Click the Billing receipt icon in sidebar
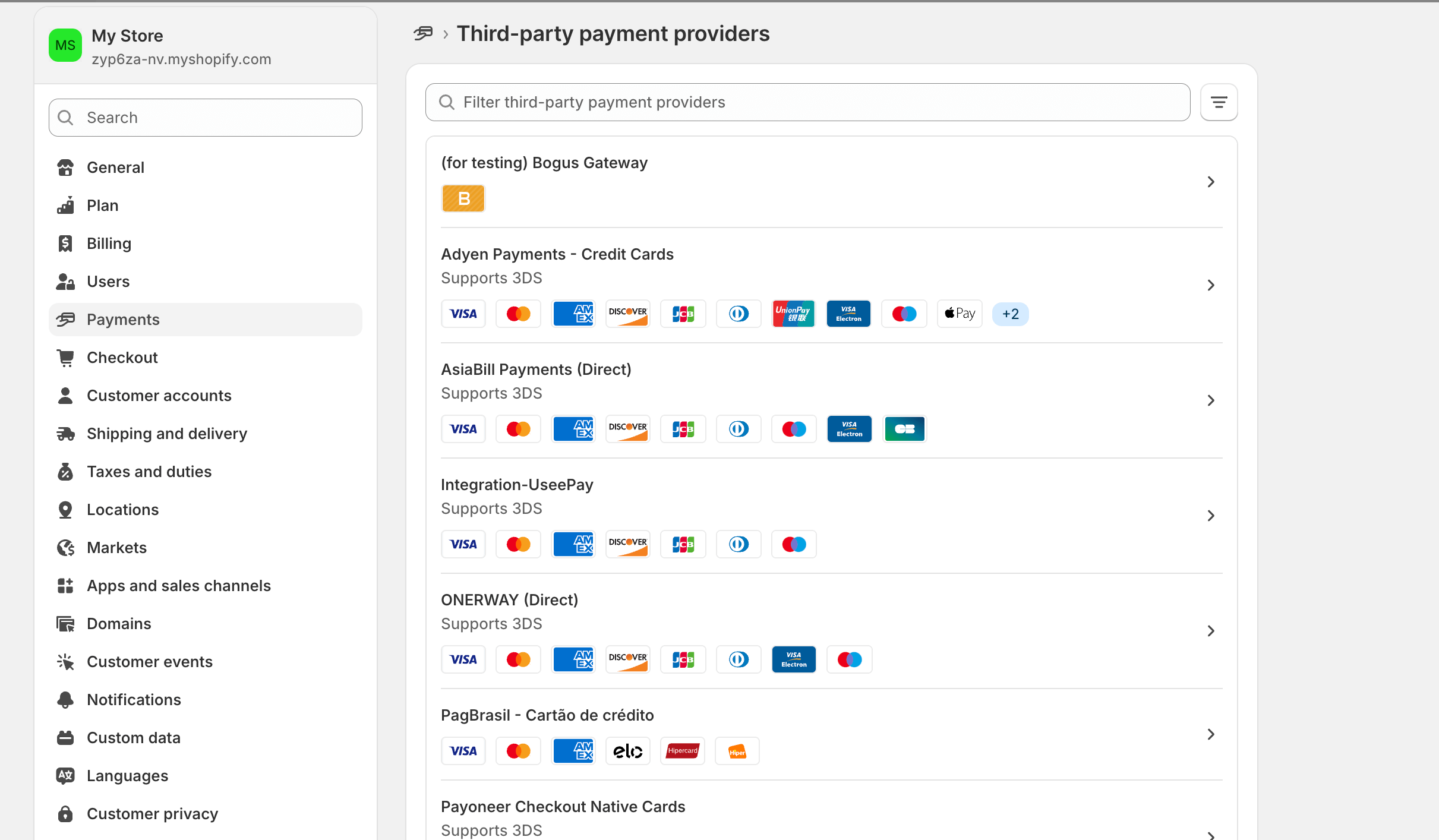 (65, 244)
